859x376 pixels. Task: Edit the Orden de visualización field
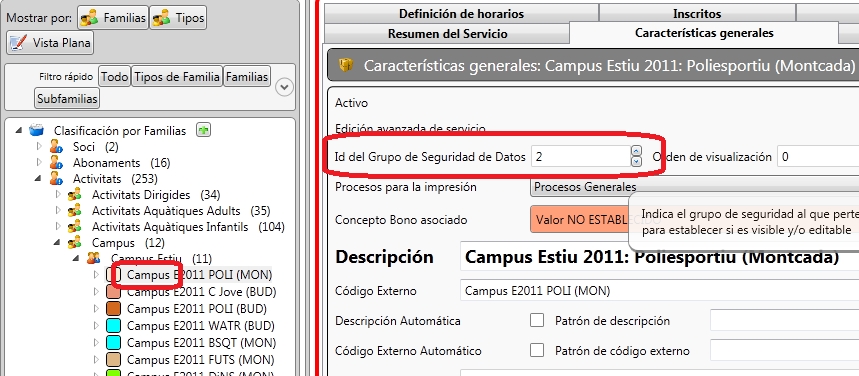coord(818,157)
